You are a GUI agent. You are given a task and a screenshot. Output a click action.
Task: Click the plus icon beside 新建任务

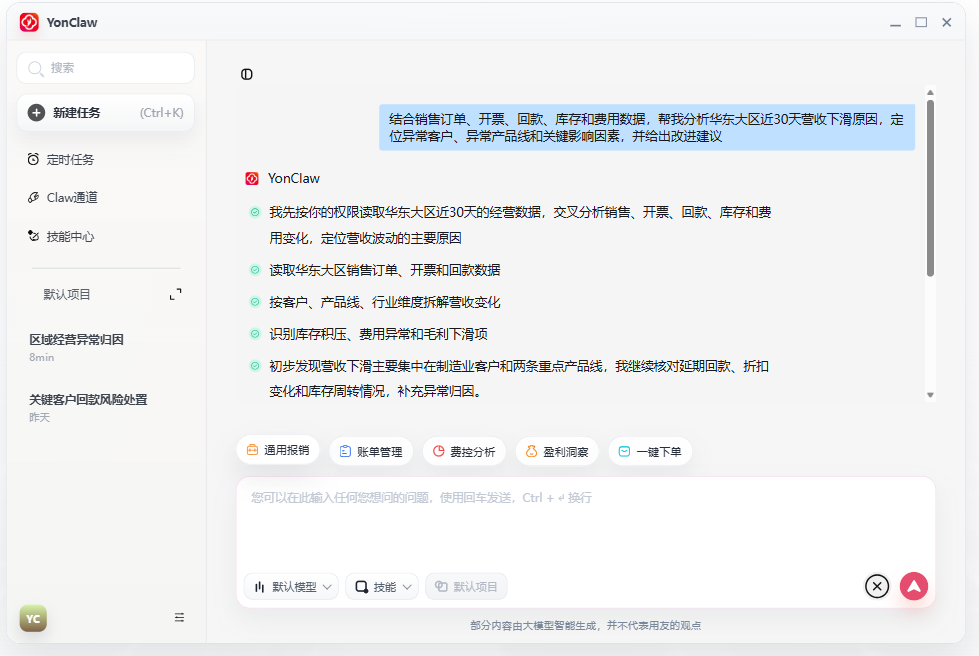36,113
